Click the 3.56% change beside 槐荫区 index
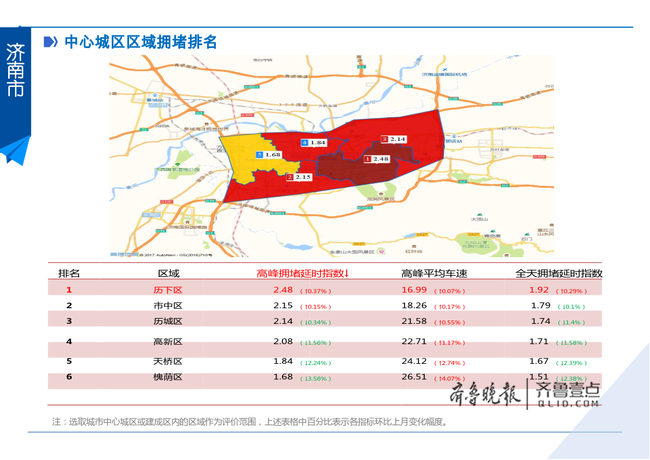The height and width of the screenshot is (460, 650). coord(315,379)
